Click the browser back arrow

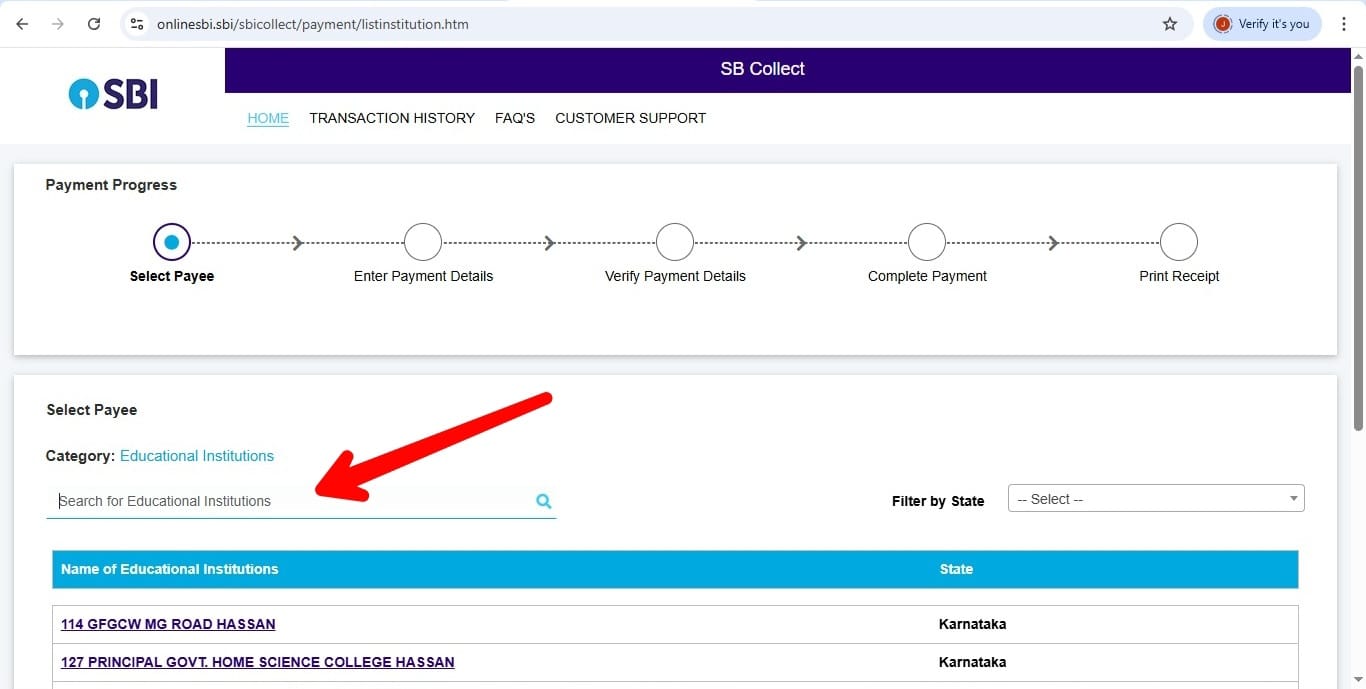pos(22,24)
